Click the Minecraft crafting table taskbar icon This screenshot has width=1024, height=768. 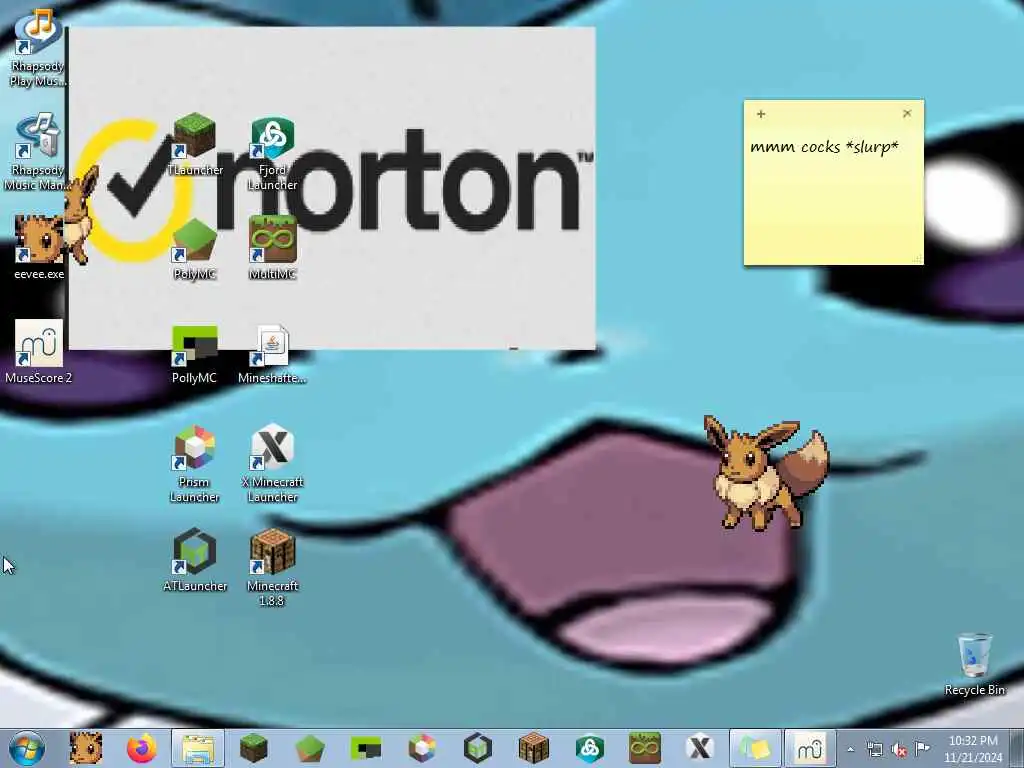534,748
